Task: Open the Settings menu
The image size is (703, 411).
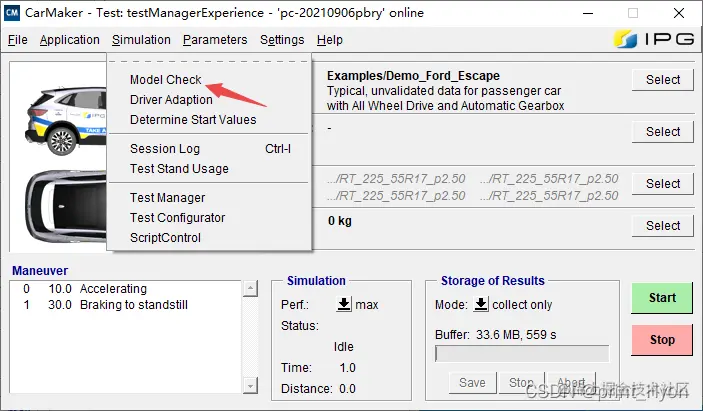Action: pyautogui.click(x=282, y=40)
